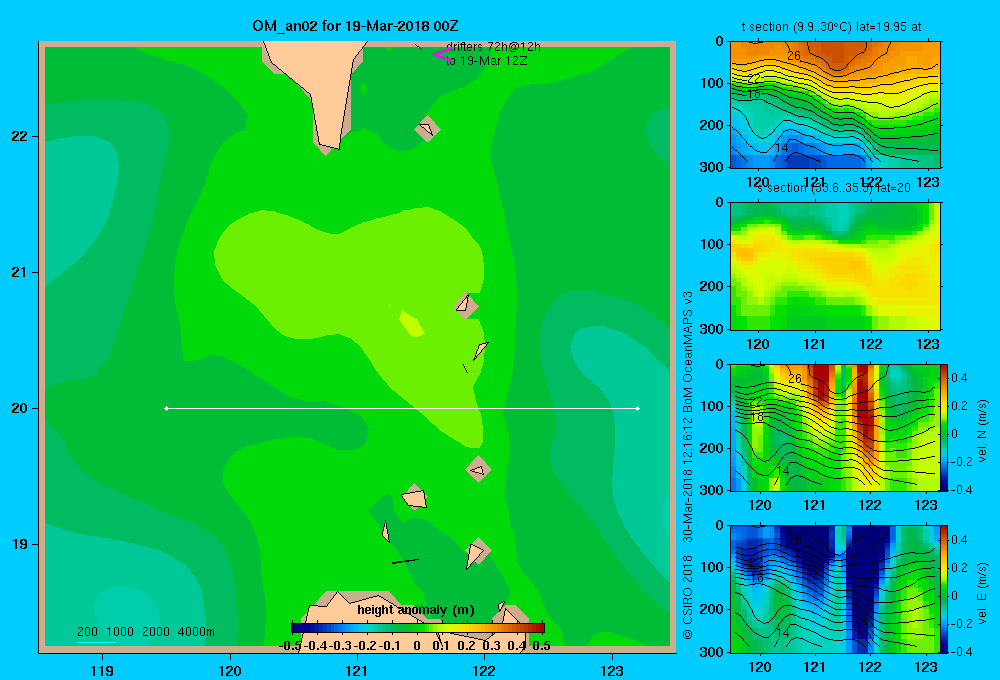Screen dimensions: 1000x680
Task: Click the height anomaly color scale bar
Action: point(418,628)
